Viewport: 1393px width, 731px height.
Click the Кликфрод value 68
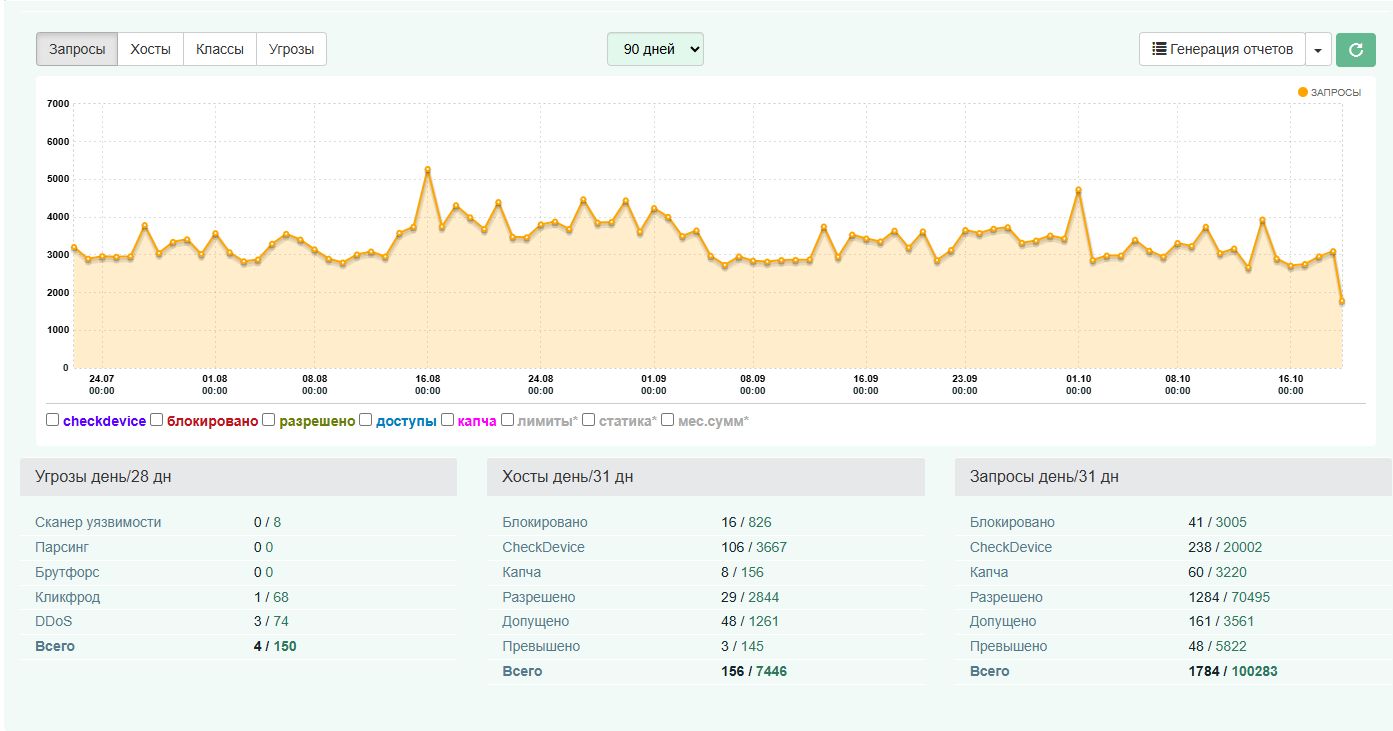point(281,597)
